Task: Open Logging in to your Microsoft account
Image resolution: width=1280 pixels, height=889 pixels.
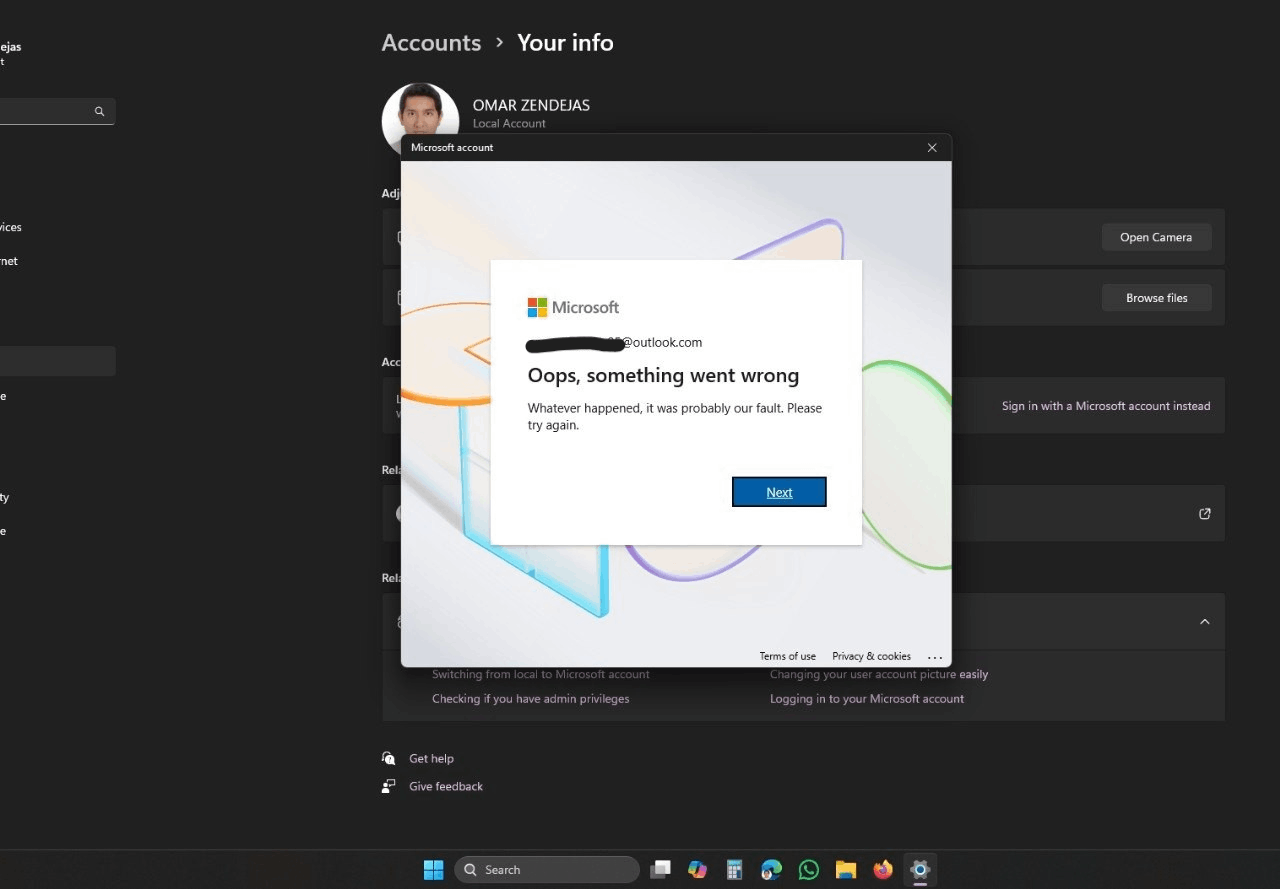Action: (x=867, y=699)
